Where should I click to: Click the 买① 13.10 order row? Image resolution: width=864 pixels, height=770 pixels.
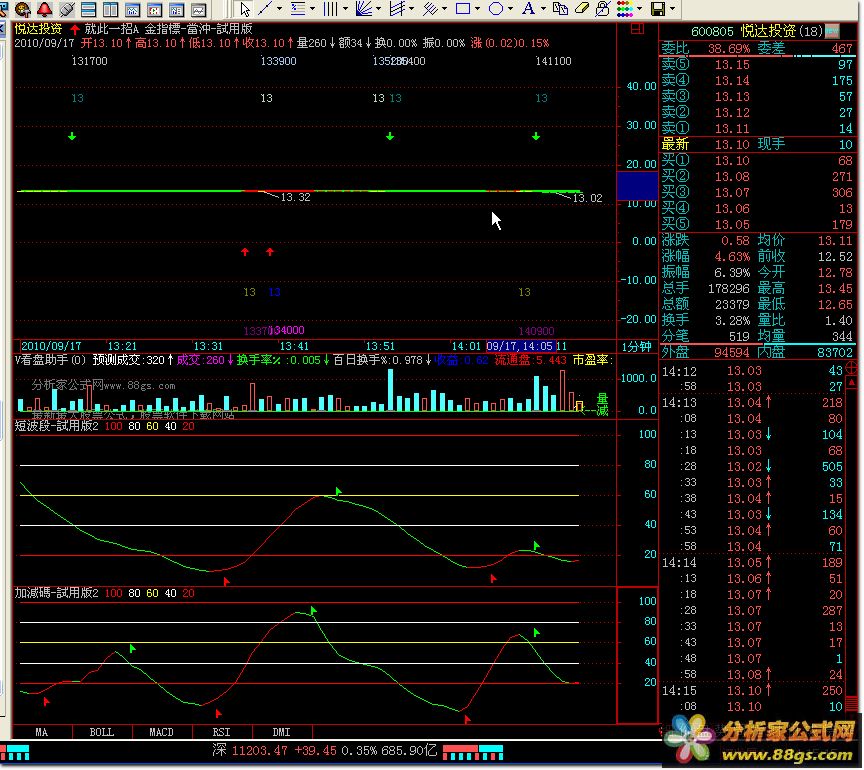[758, 161]
